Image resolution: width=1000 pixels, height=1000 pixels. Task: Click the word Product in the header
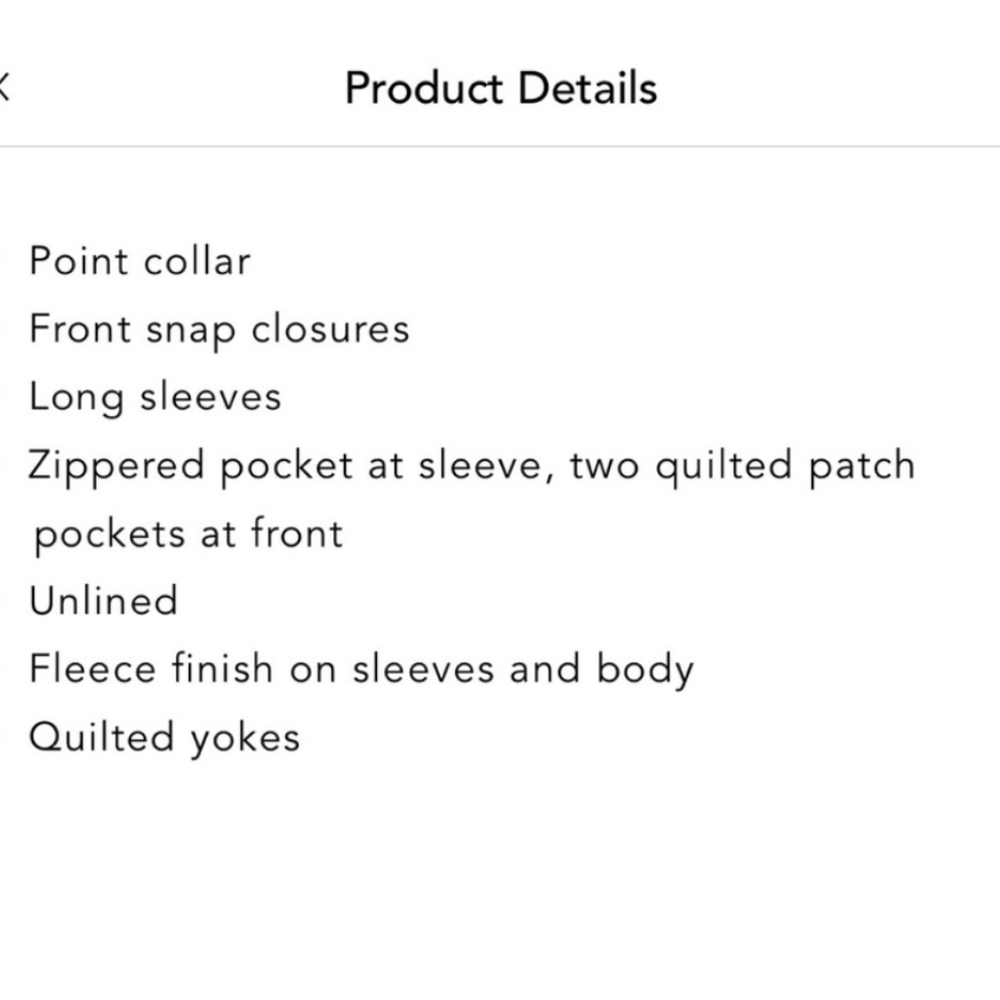click(x=424, y=88)
